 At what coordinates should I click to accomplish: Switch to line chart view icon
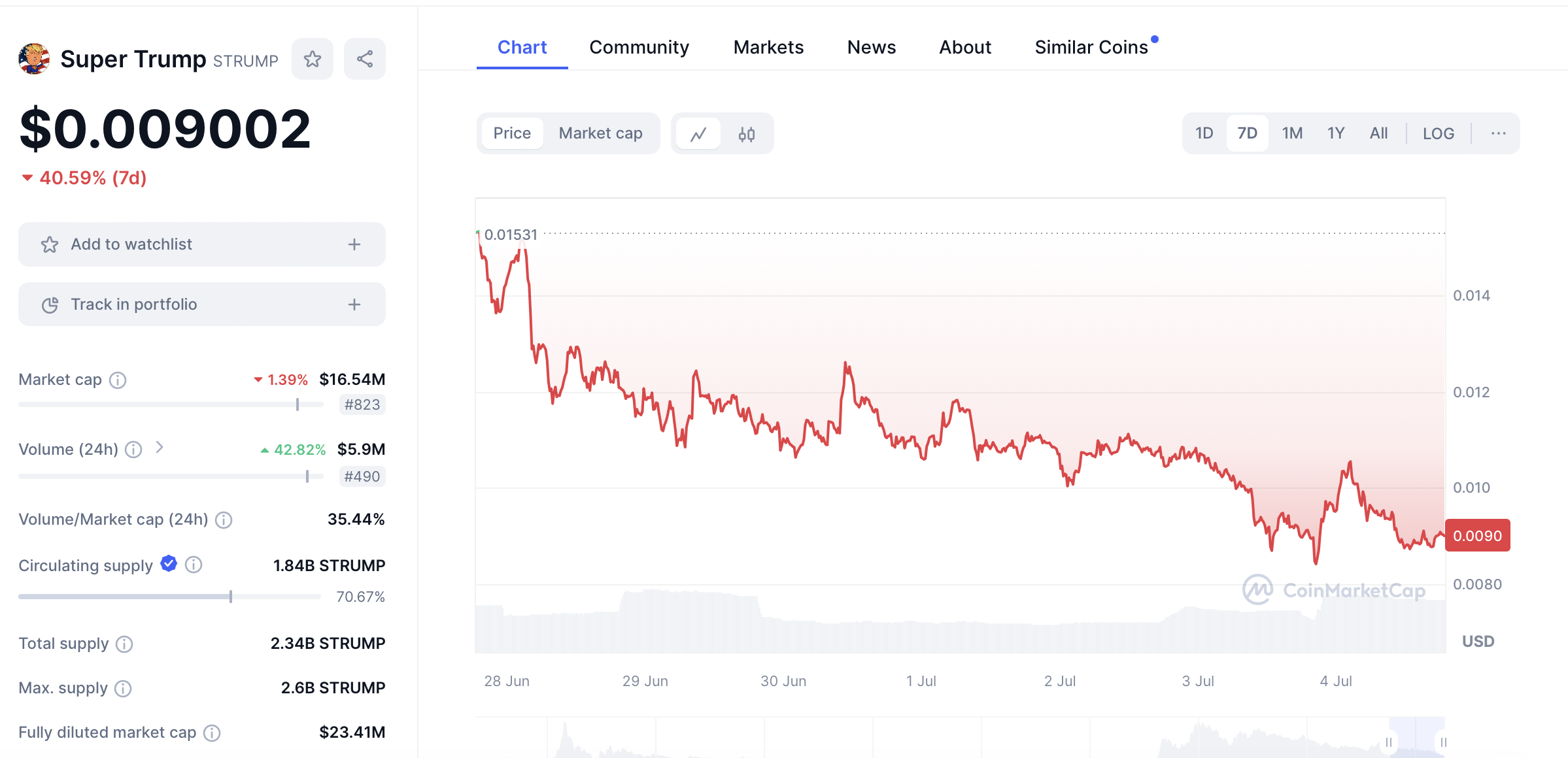698,134
